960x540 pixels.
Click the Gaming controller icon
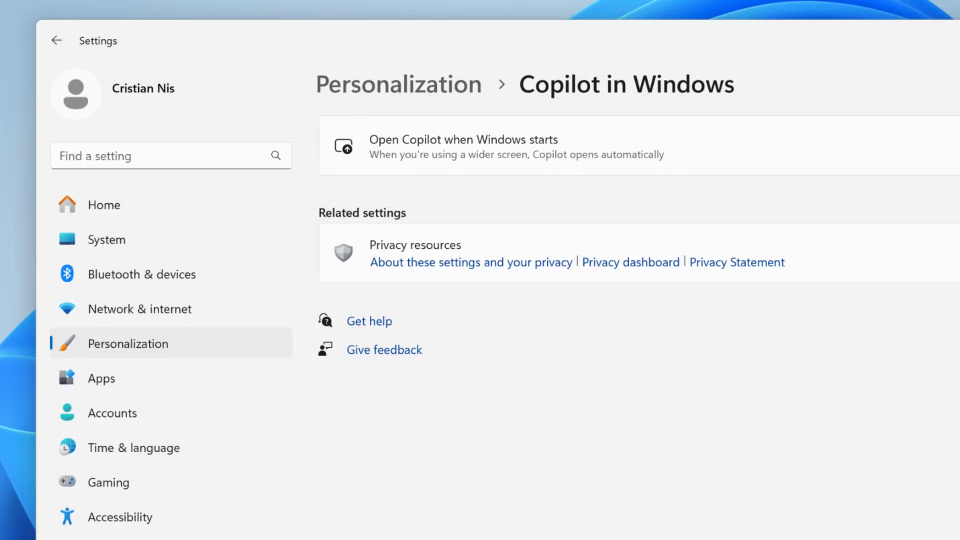[67, 482]
